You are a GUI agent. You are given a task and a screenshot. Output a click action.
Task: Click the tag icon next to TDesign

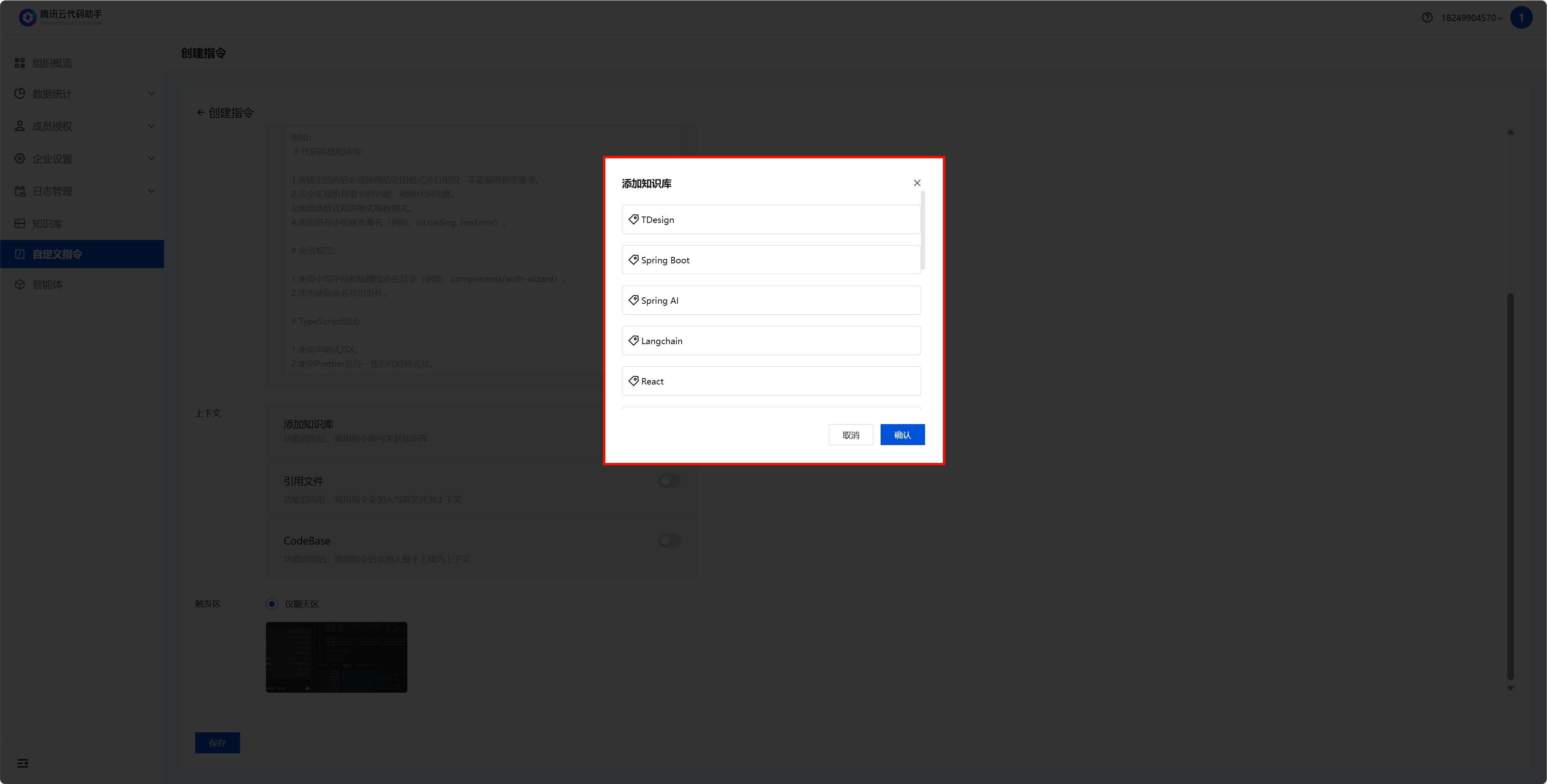point(633,219)
